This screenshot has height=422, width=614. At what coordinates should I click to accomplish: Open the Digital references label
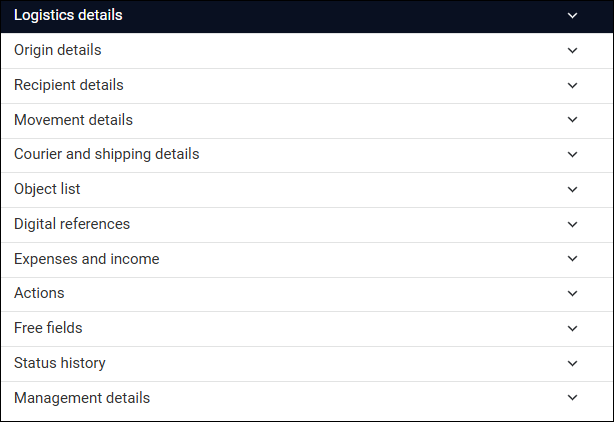[x=72, y=224]
